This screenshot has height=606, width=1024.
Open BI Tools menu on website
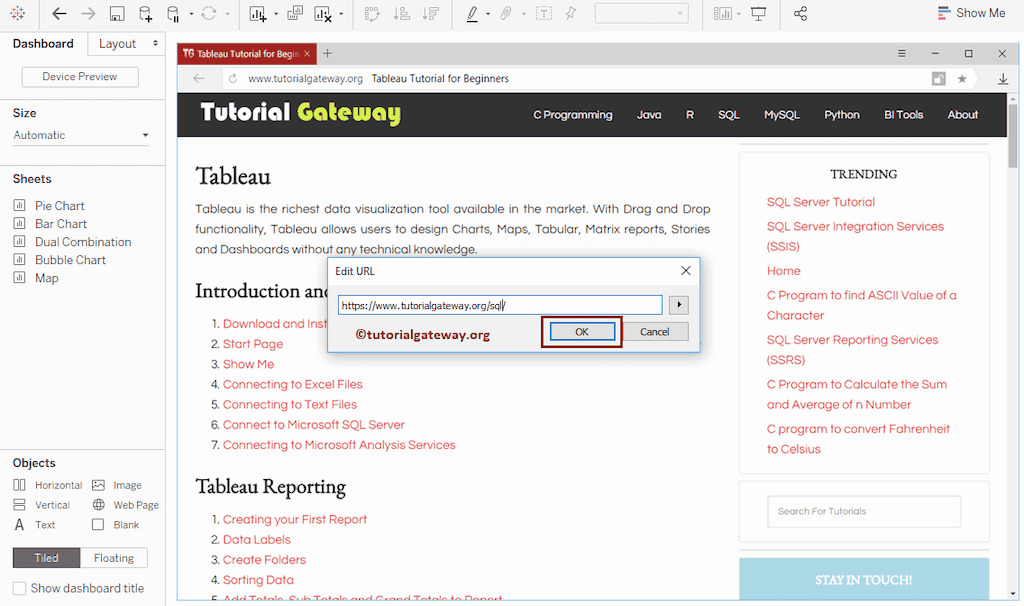903,115
